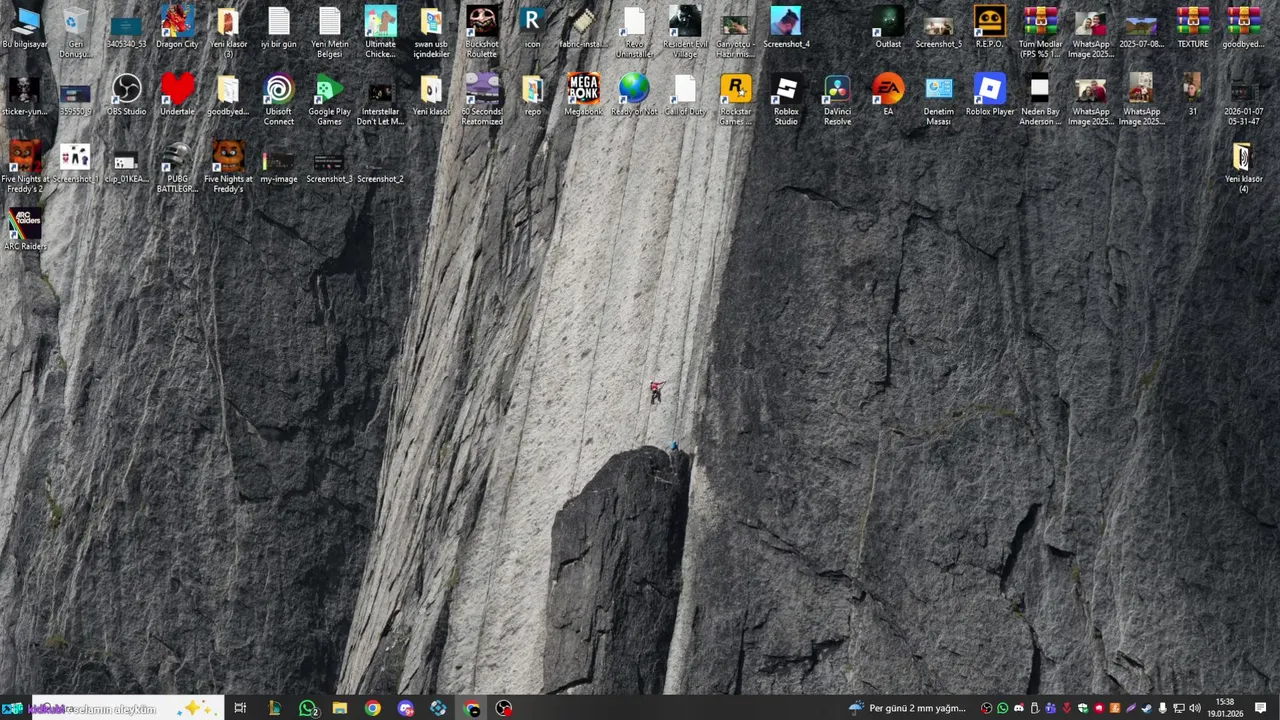Select the 60 Seconds! Reatomized shortcut
The width and height of the screenshot is (1280, 720).
tap(482, 100)
